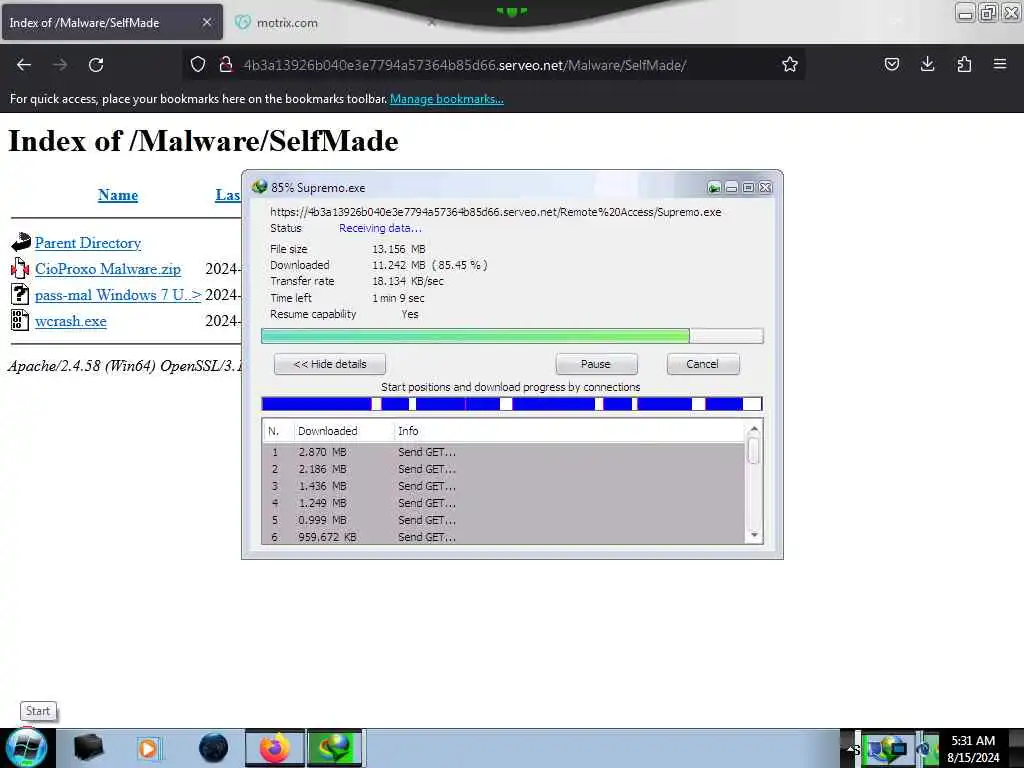The image size is (1024, 768).
Task: Click the padlock site security icon
Action: click(225, 64)
